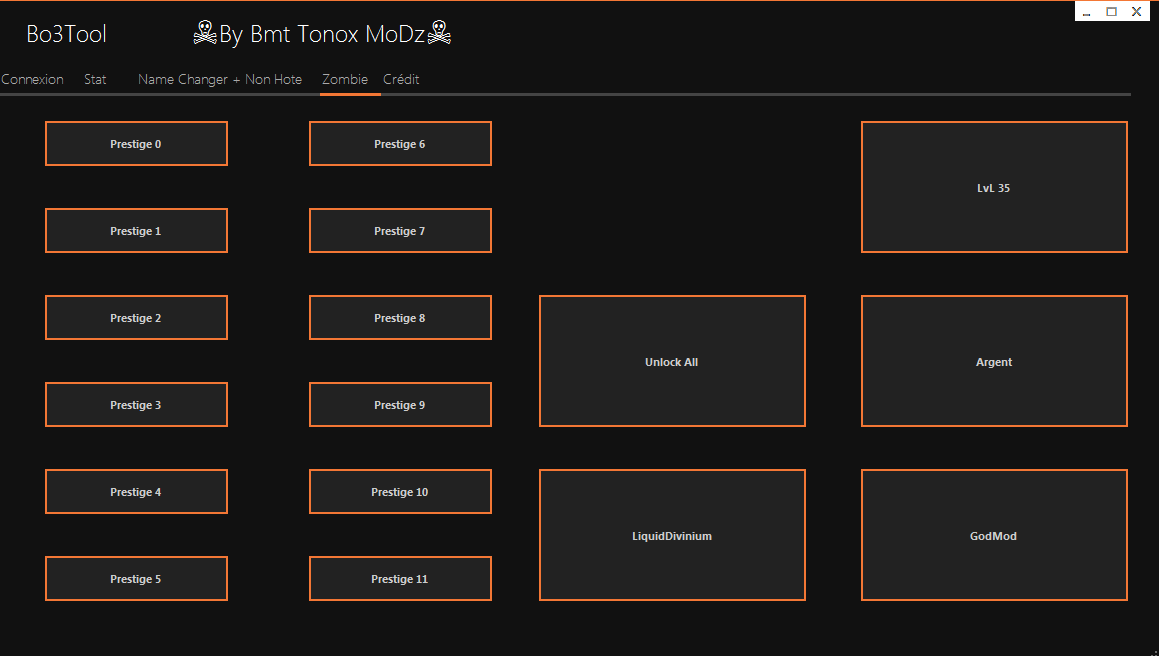Set rank with Prestige 1 button
The width and height of the screenshot is (1159, 656).
click(x=136, y=231)
